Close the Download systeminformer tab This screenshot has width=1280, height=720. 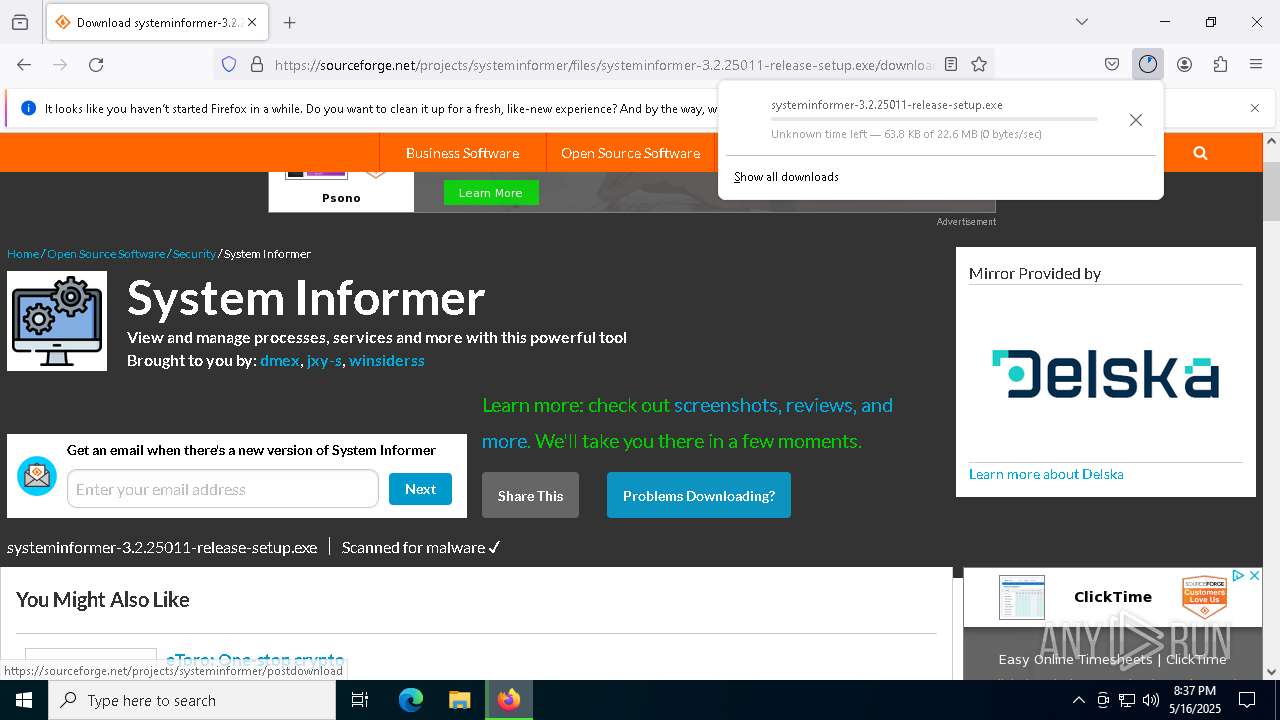(x=252, y=22)
